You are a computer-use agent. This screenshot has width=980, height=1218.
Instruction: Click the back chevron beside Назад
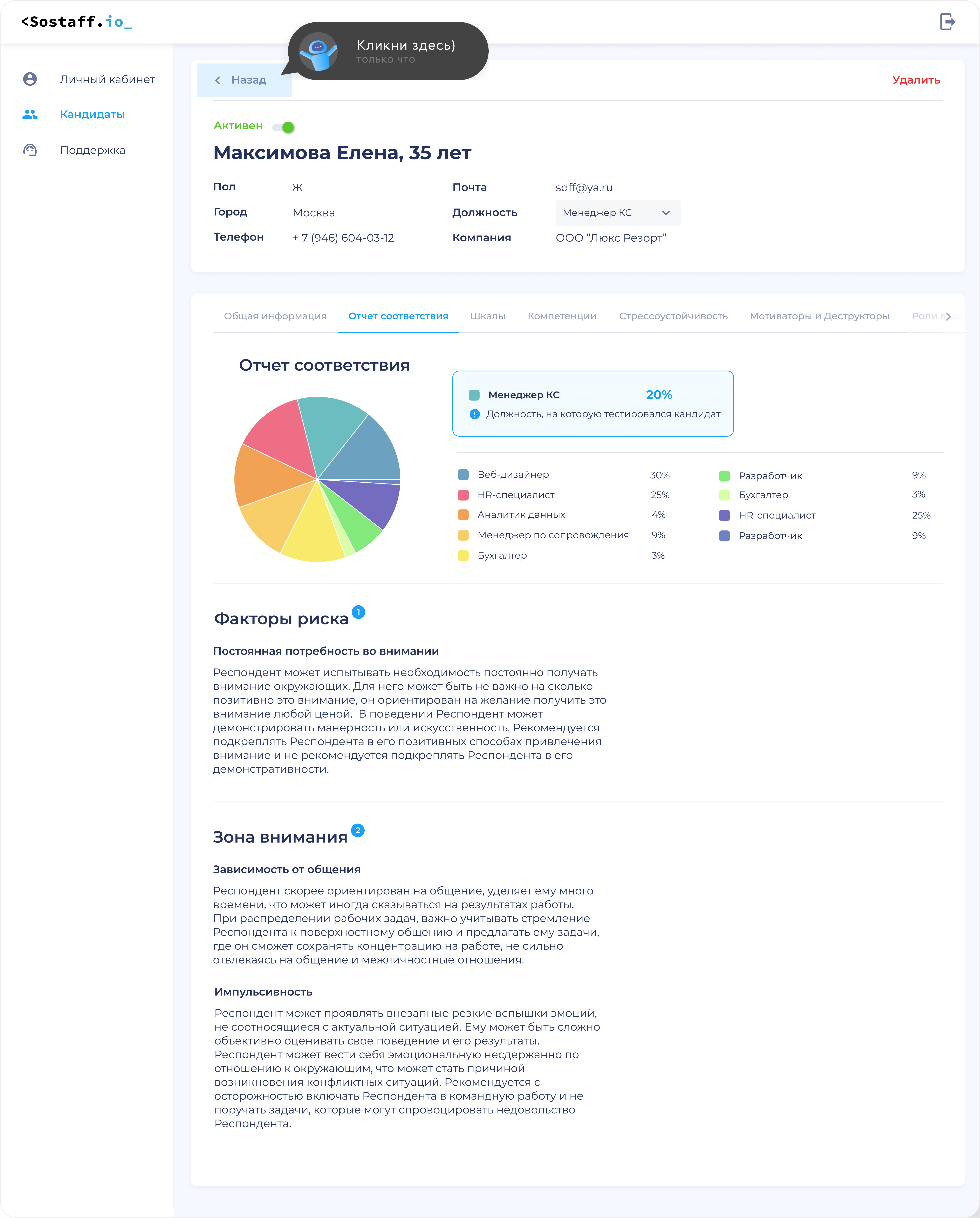(x=218, y=80)
